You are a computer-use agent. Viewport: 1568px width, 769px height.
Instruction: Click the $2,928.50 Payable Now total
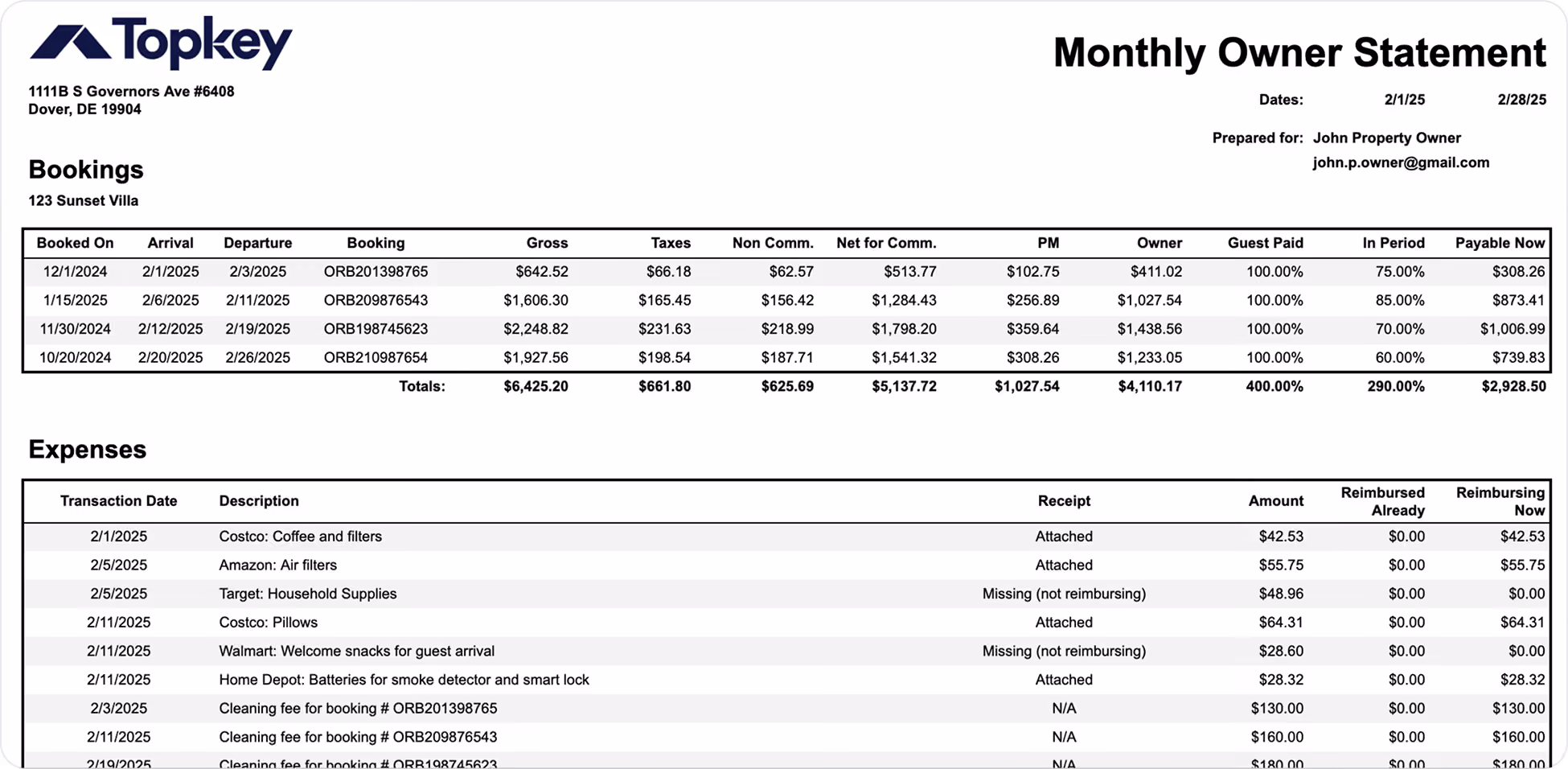[1513, 386]
